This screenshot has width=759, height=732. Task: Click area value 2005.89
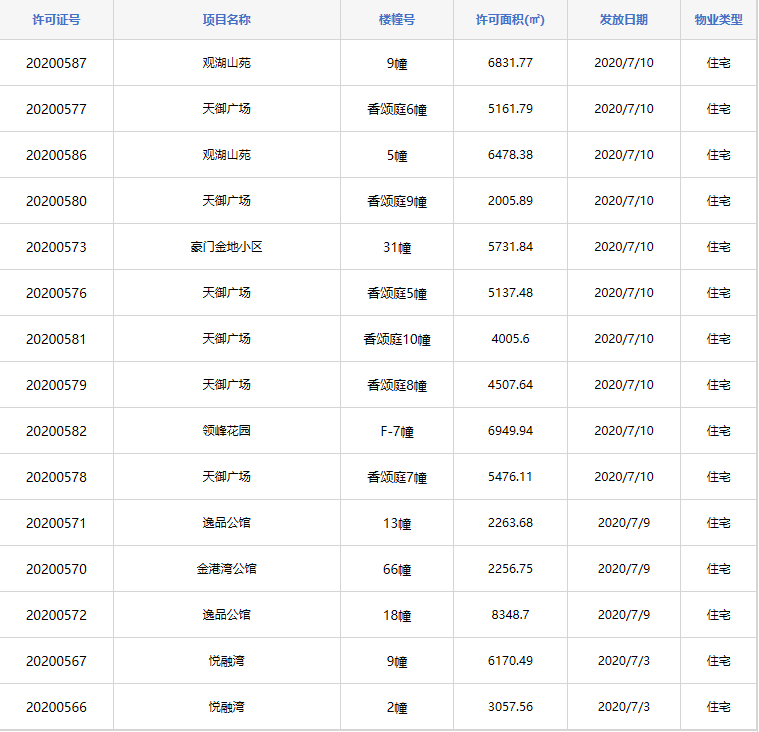pyautogui.click(x=510, y=201)
